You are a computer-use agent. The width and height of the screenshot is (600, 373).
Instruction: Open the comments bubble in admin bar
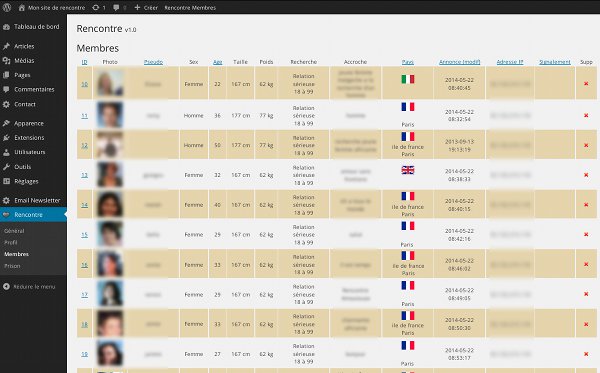[x=116, y=8]
